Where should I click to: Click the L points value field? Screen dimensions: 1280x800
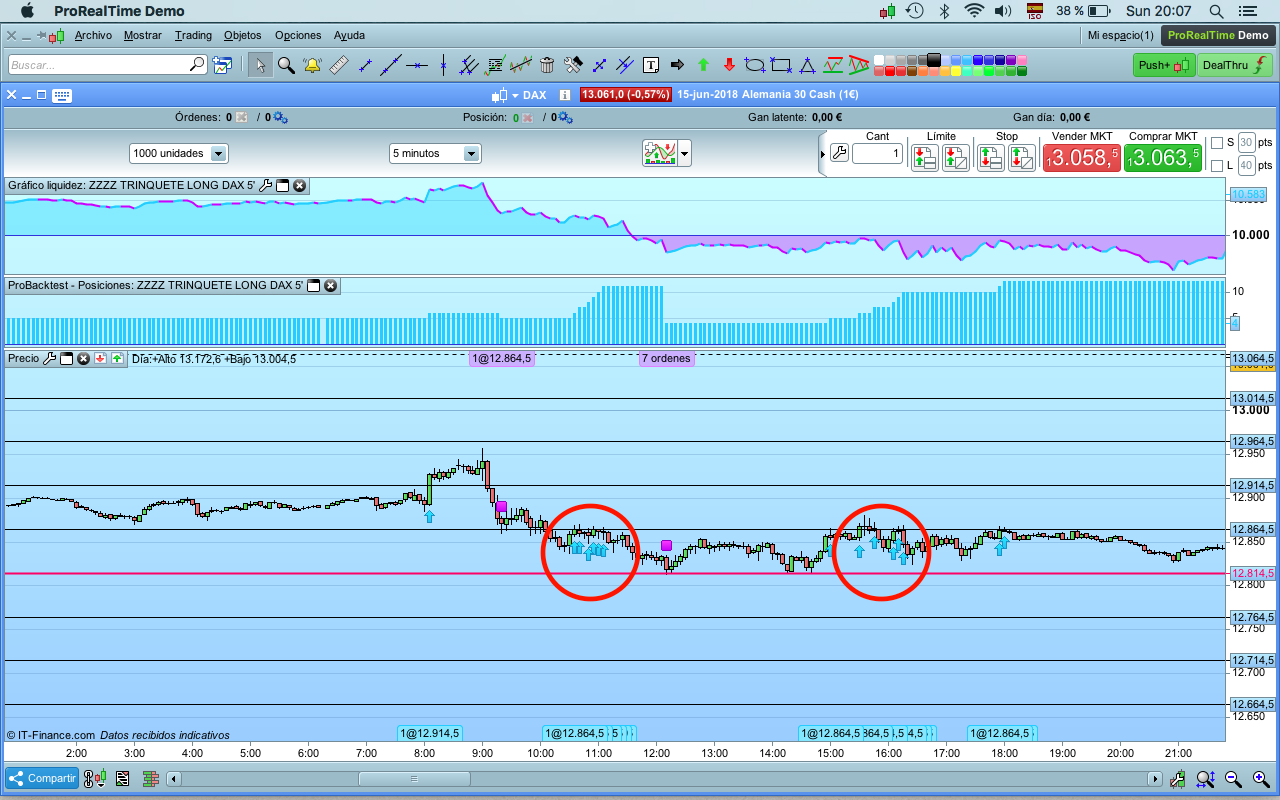[x=1246, y=165]
